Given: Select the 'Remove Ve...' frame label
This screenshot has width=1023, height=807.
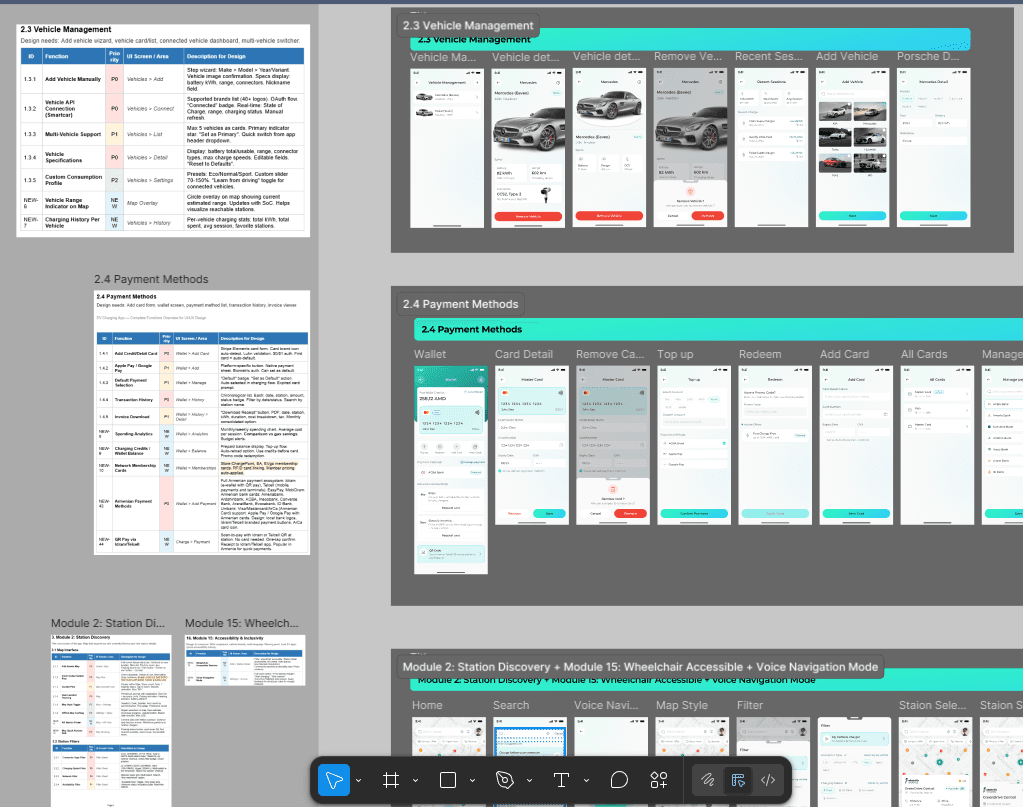Looking at the screenshot, I should 688,56.
